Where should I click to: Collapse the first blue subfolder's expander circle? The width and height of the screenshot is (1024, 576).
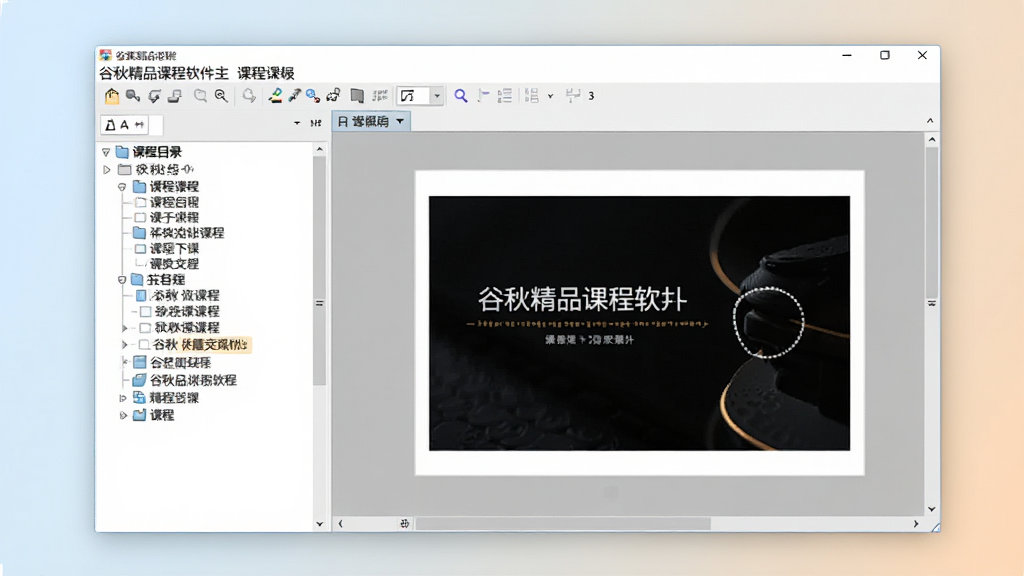122,187
